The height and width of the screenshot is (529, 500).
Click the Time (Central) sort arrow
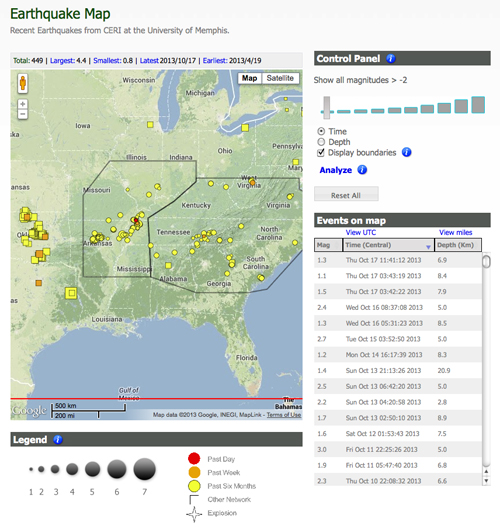[x=428, y=247]
